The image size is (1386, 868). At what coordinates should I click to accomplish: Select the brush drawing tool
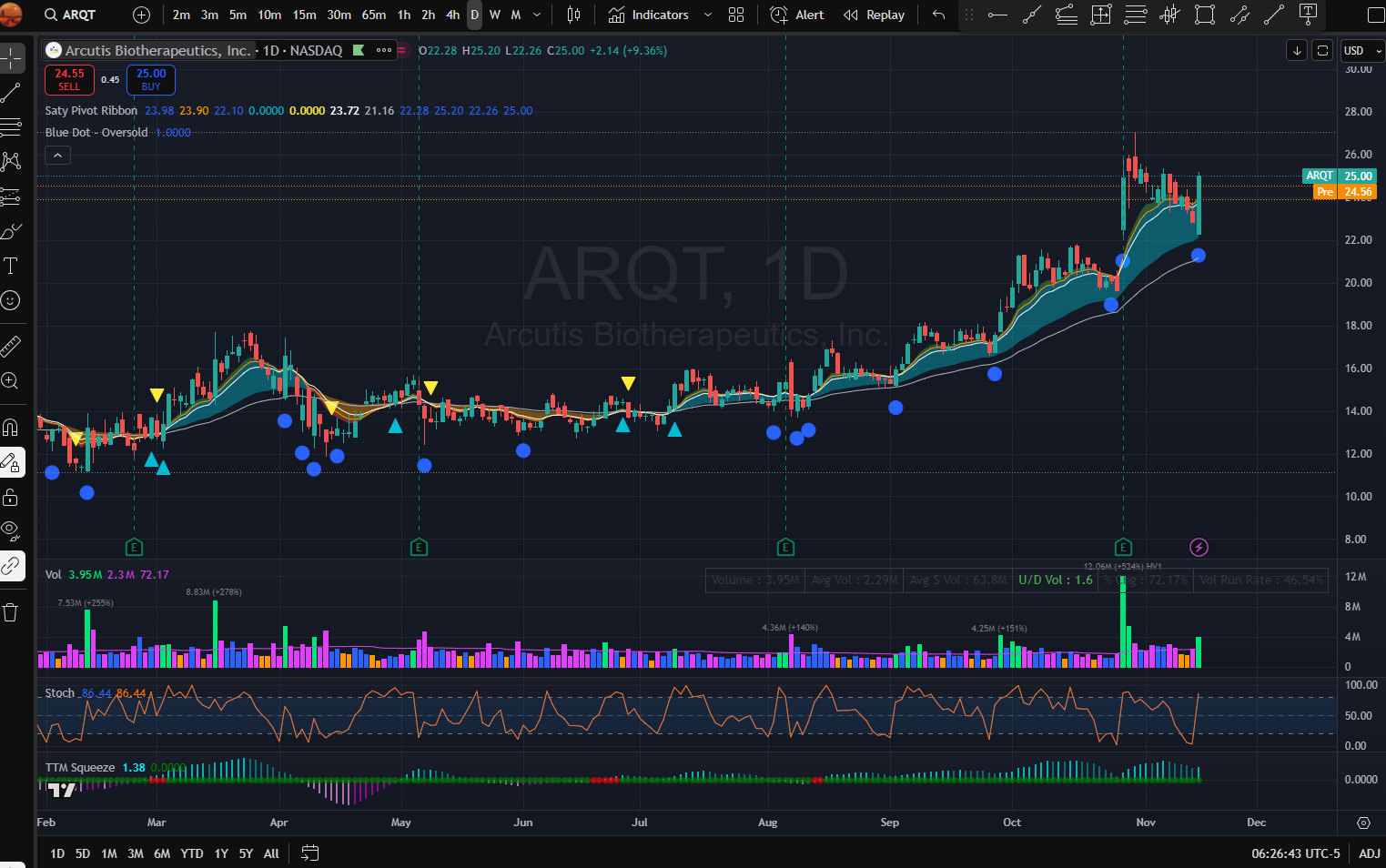[x=11, y=231]
